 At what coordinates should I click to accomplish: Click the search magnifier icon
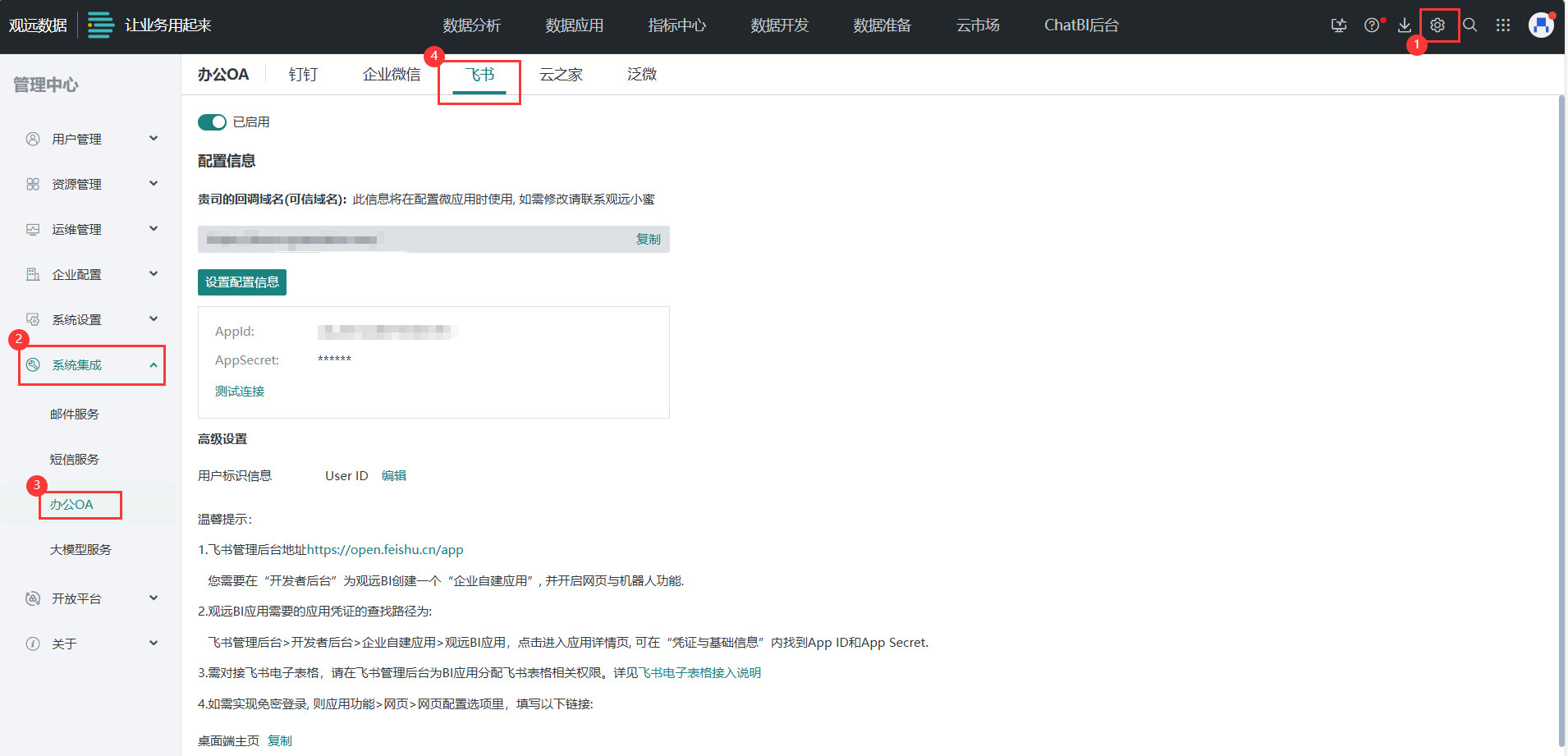tap(1469, 25)
